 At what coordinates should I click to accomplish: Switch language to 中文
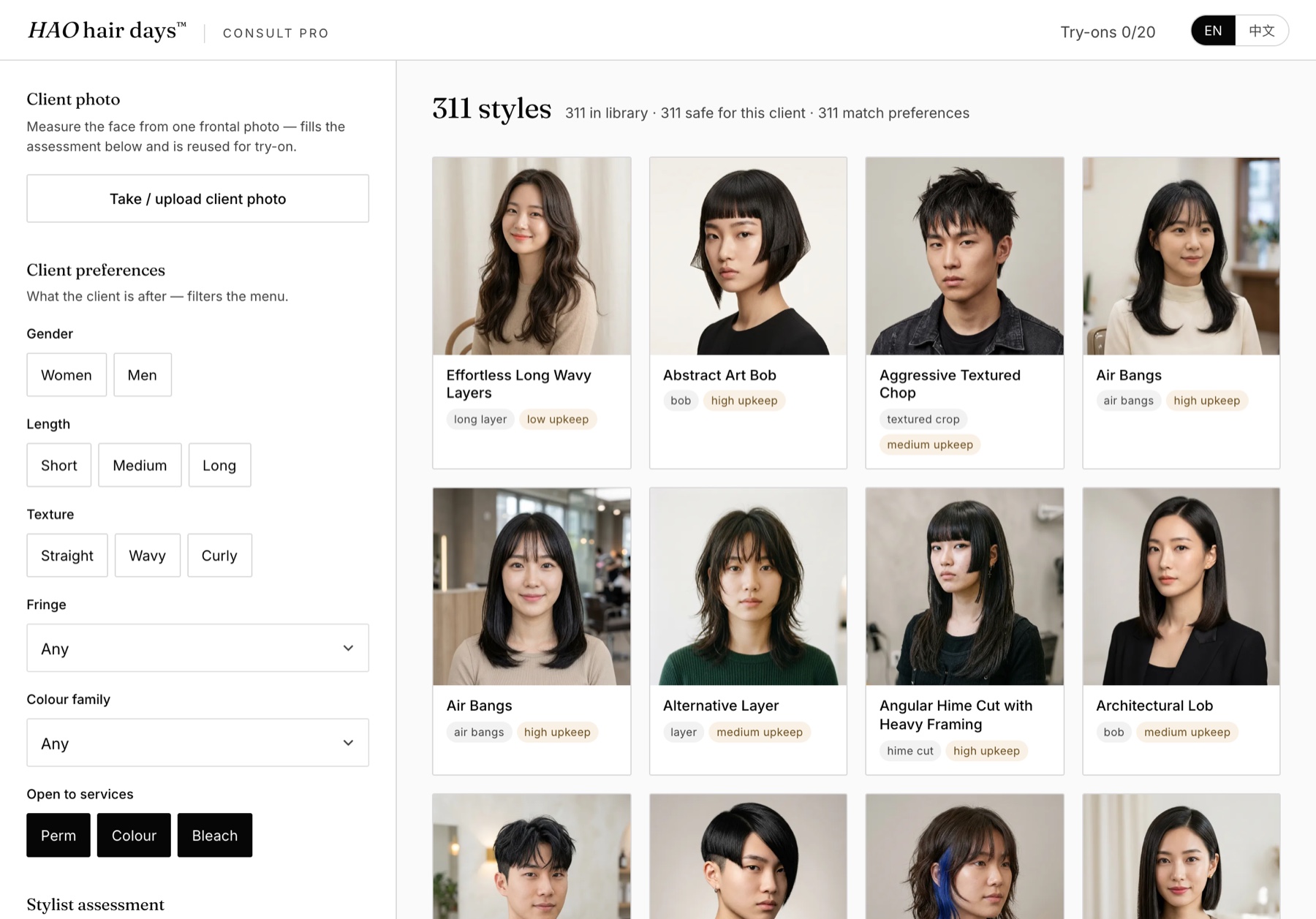[x=1262, y=31]
